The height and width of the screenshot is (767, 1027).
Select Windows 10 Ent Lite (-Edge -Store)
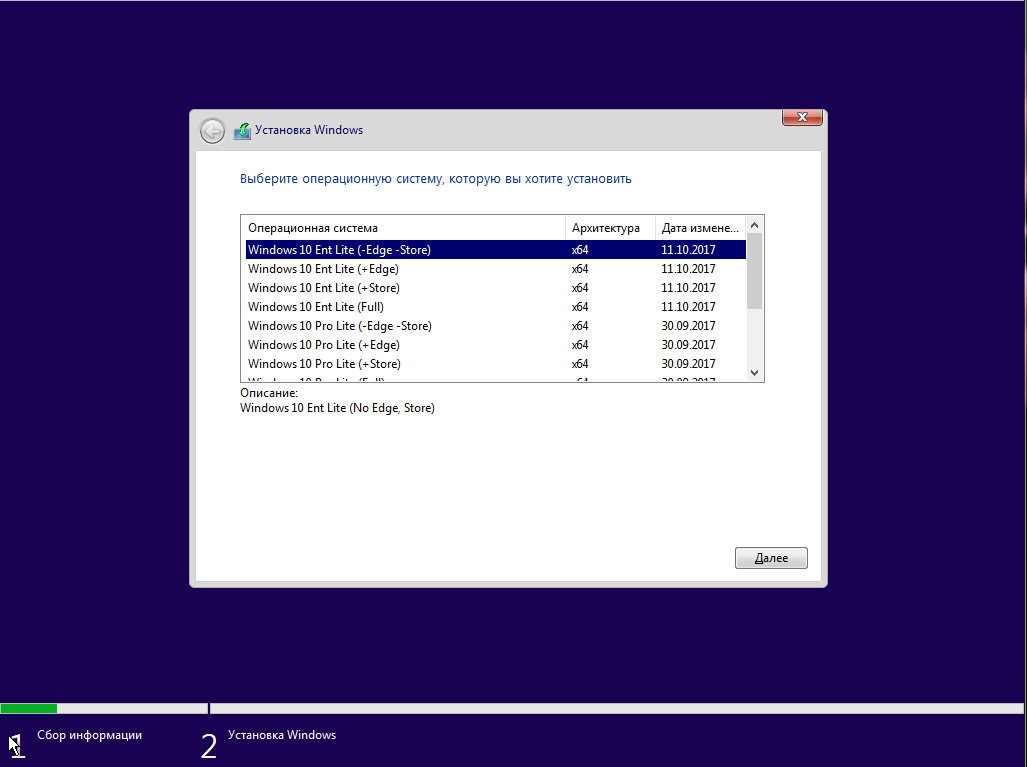(495, 250)
